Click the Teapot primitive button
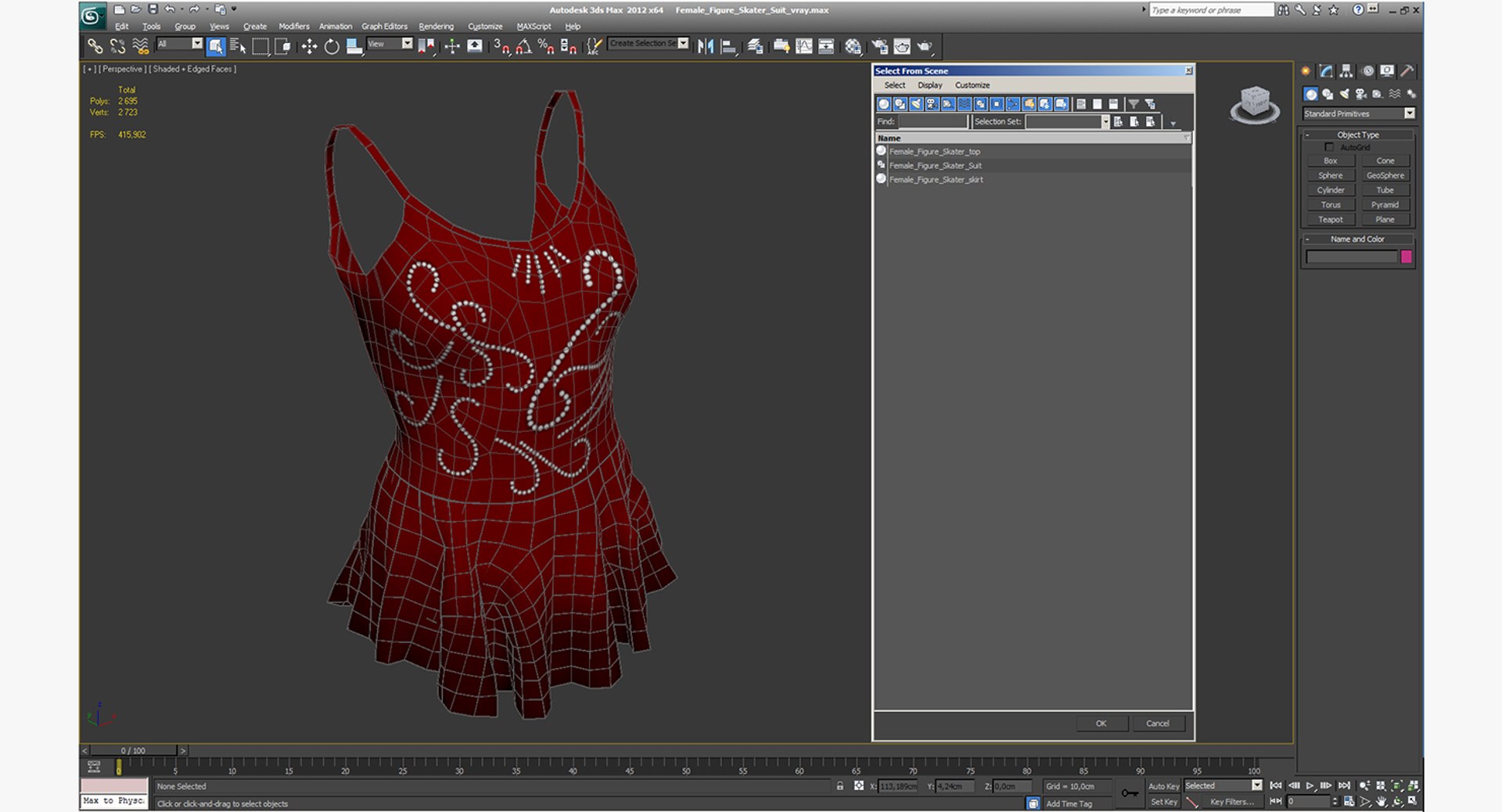The height and width of the screenshot is (812, 1502). (1330, 220)
